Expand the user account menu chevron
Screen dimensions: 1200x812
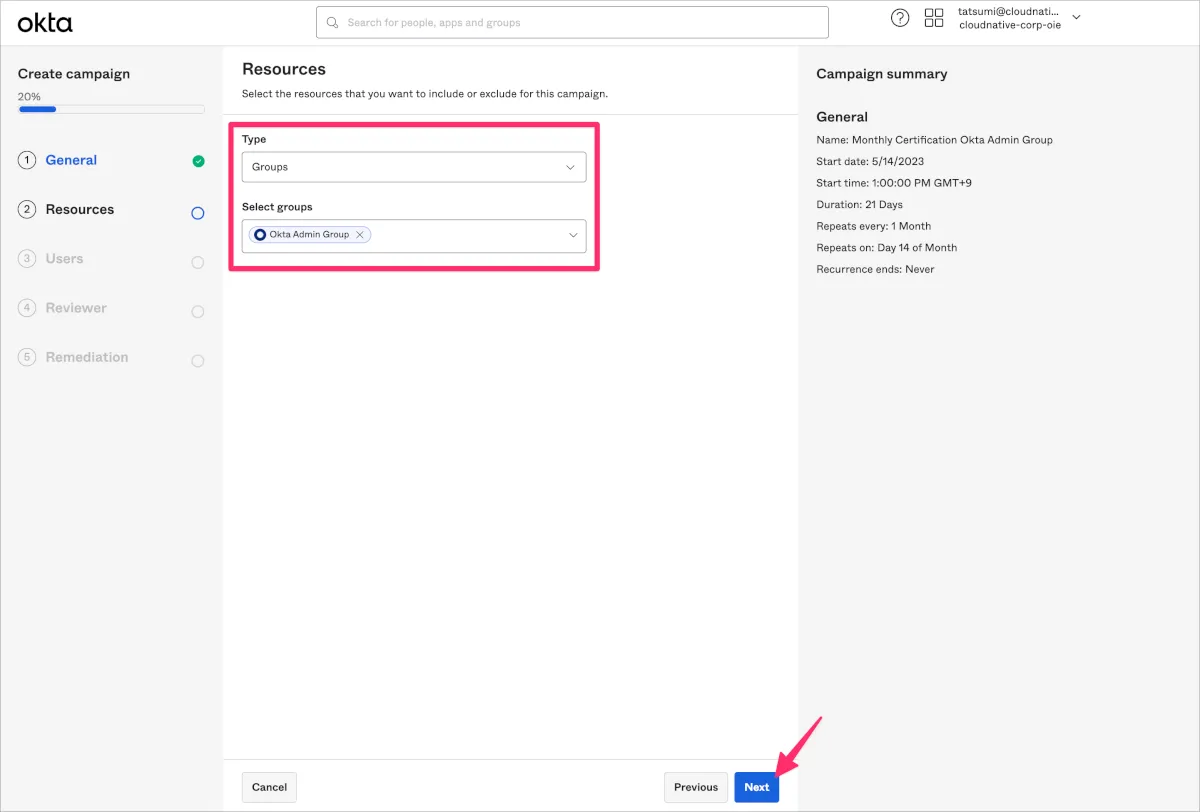coord(1076,17)
